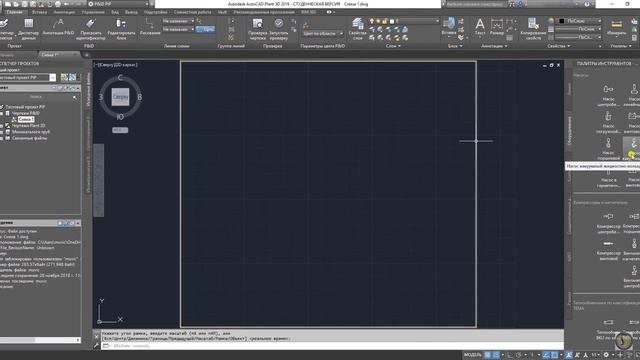Click the command line input field
Viewport: 640px width, 360px height.
pyautogui.click(x=332, y=346)
